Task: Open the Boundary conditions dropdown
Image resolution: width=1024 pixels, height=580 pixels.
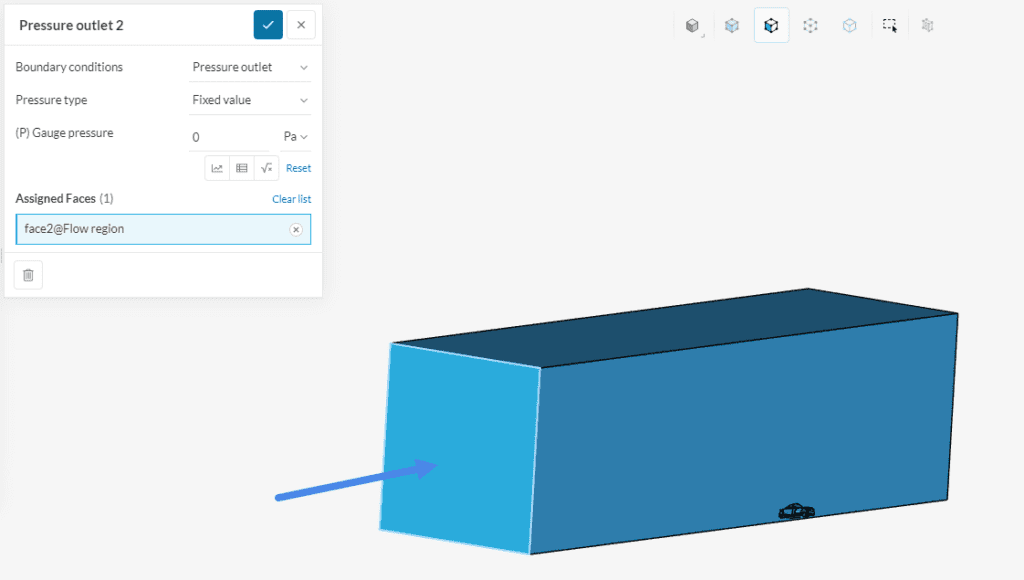Action: point(250,67)
